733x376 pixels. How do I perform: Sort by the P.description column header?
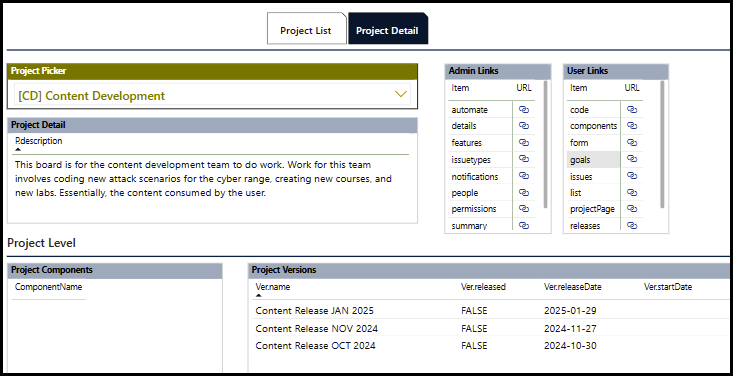coord(38,141)
